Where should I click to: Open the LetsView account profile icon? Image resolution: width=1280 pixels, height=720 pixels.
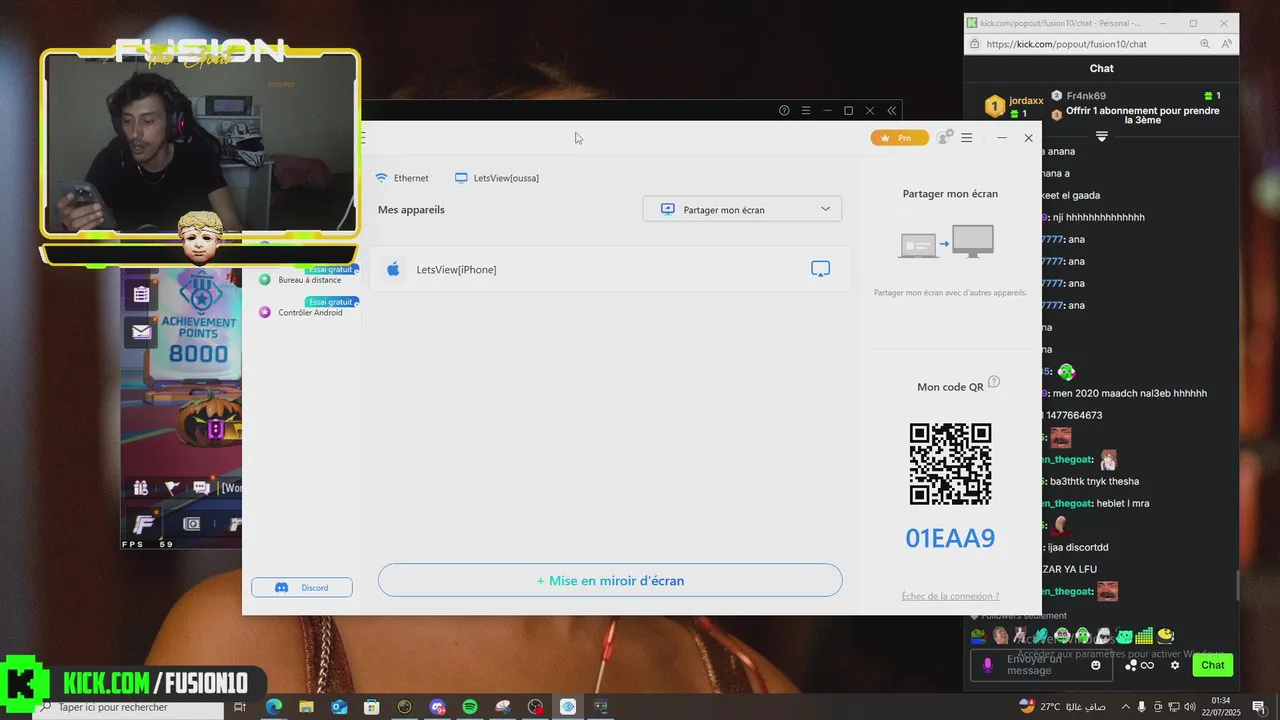pos(944,138)
